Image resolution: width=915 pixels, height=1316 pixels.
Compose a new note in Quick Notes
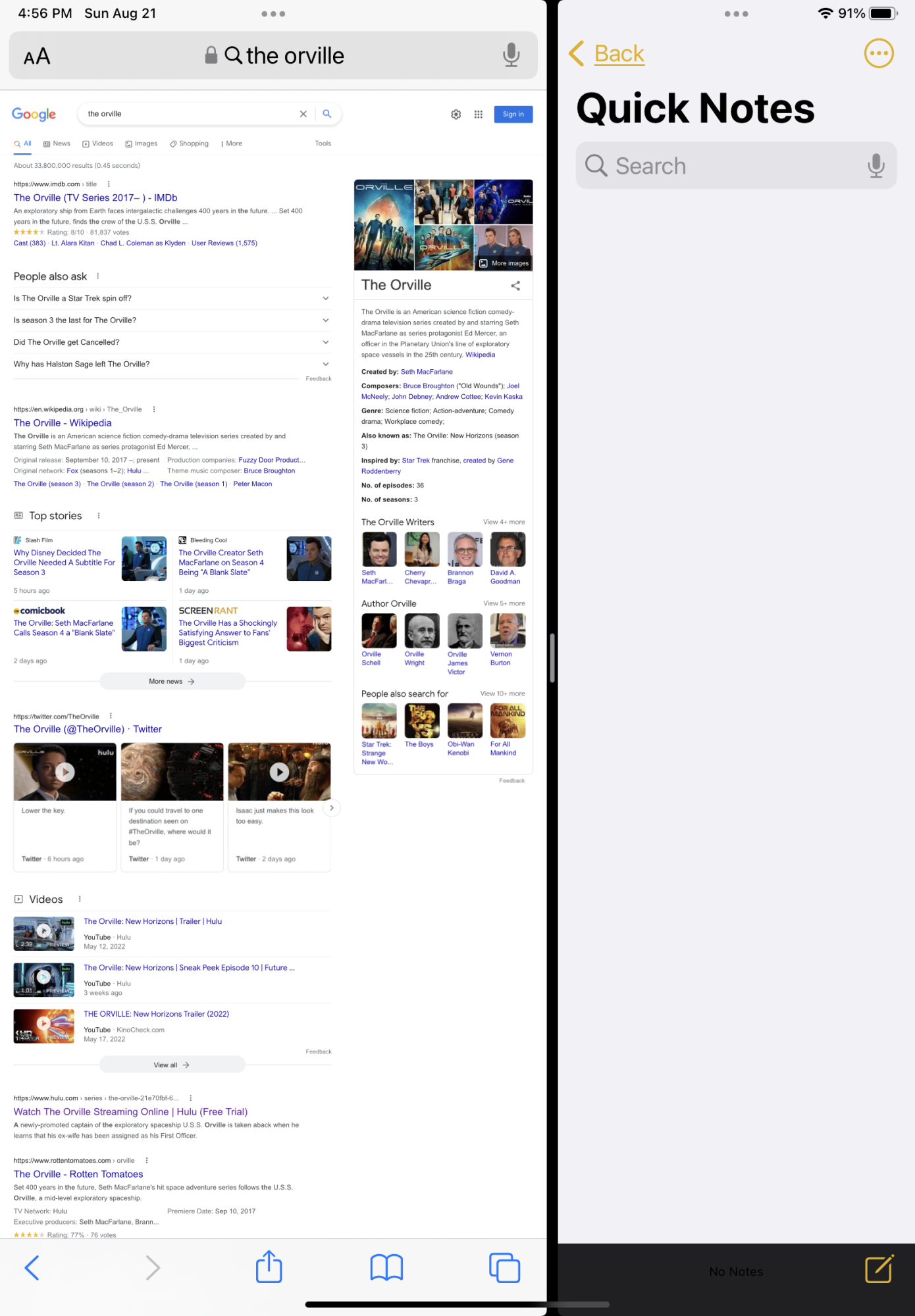click(x=879, y=1269)
